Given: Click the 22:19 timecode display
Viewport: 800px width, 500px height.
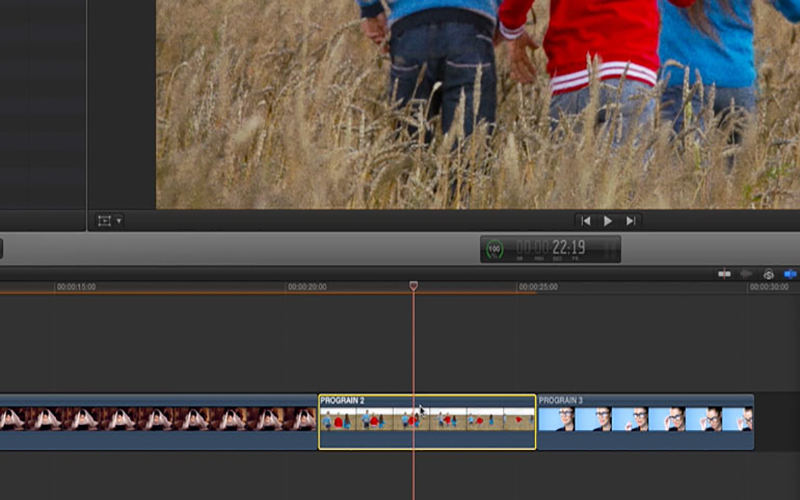Looking at the screenshot, I should 568,248.
